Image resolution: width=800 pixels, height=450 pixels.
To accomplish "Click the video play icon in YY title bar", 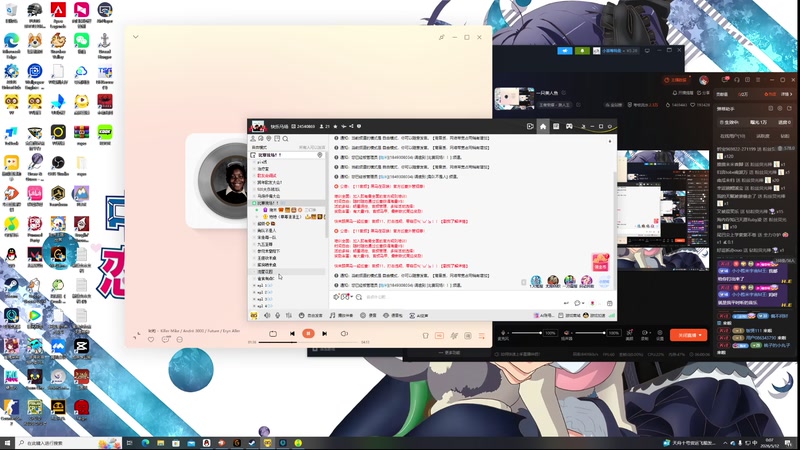I will (x=530, y=126).
